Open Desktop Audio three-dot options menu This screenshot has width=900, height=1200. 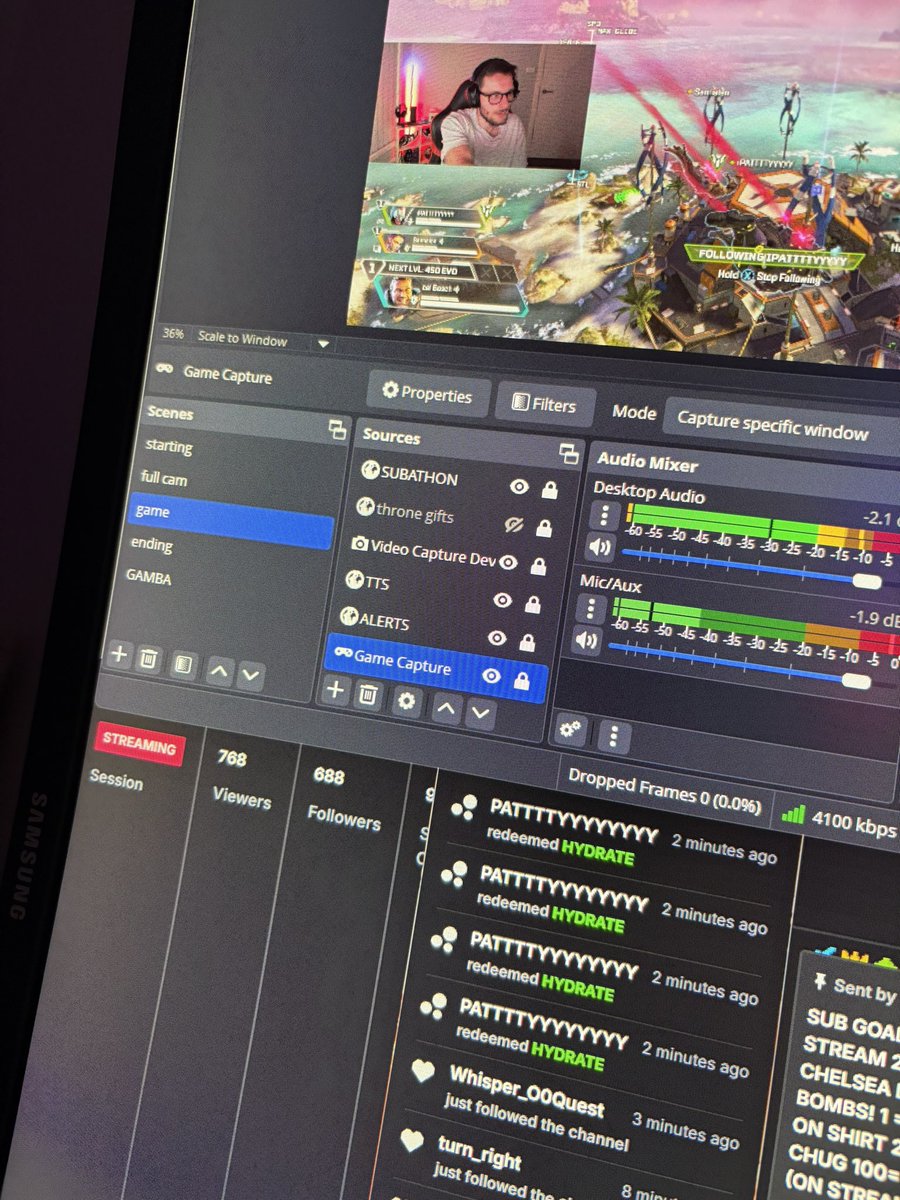tap(605, 515)
